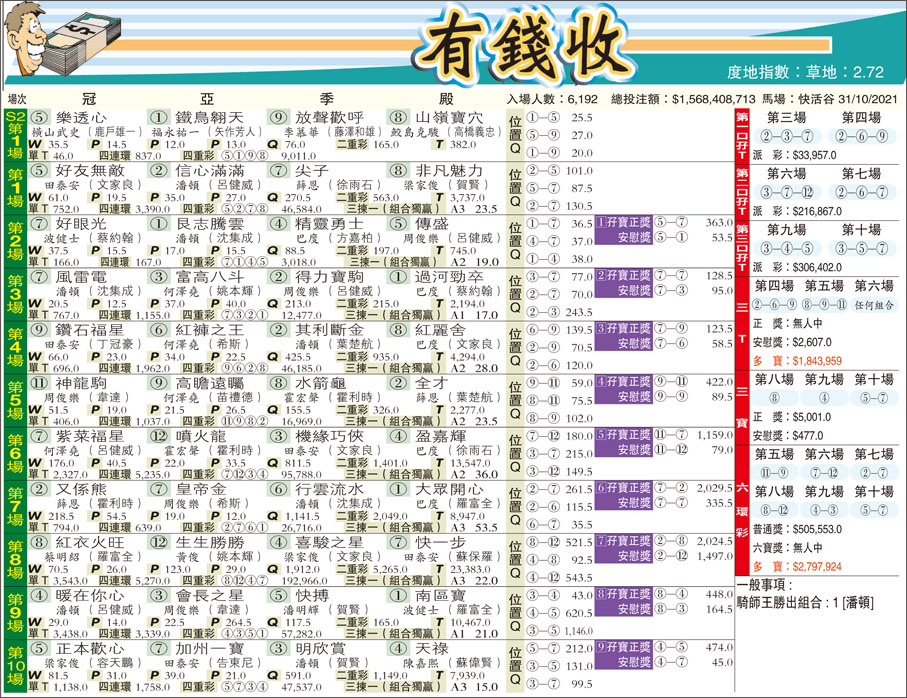
Task: Click the 正獎 $5,001.0 amount
Action: pyautogui.click(x=792, y=417)
